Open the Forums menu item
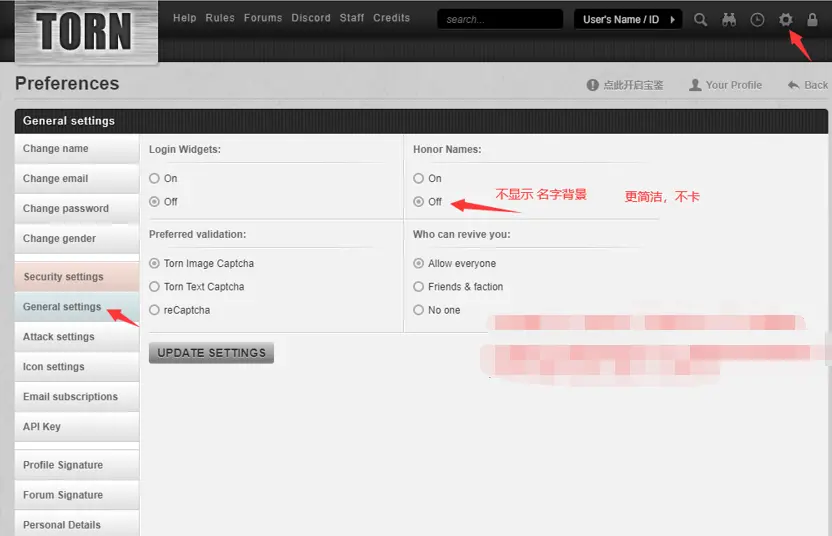This screenshot has height=536, width=832. tap(263, 18)
